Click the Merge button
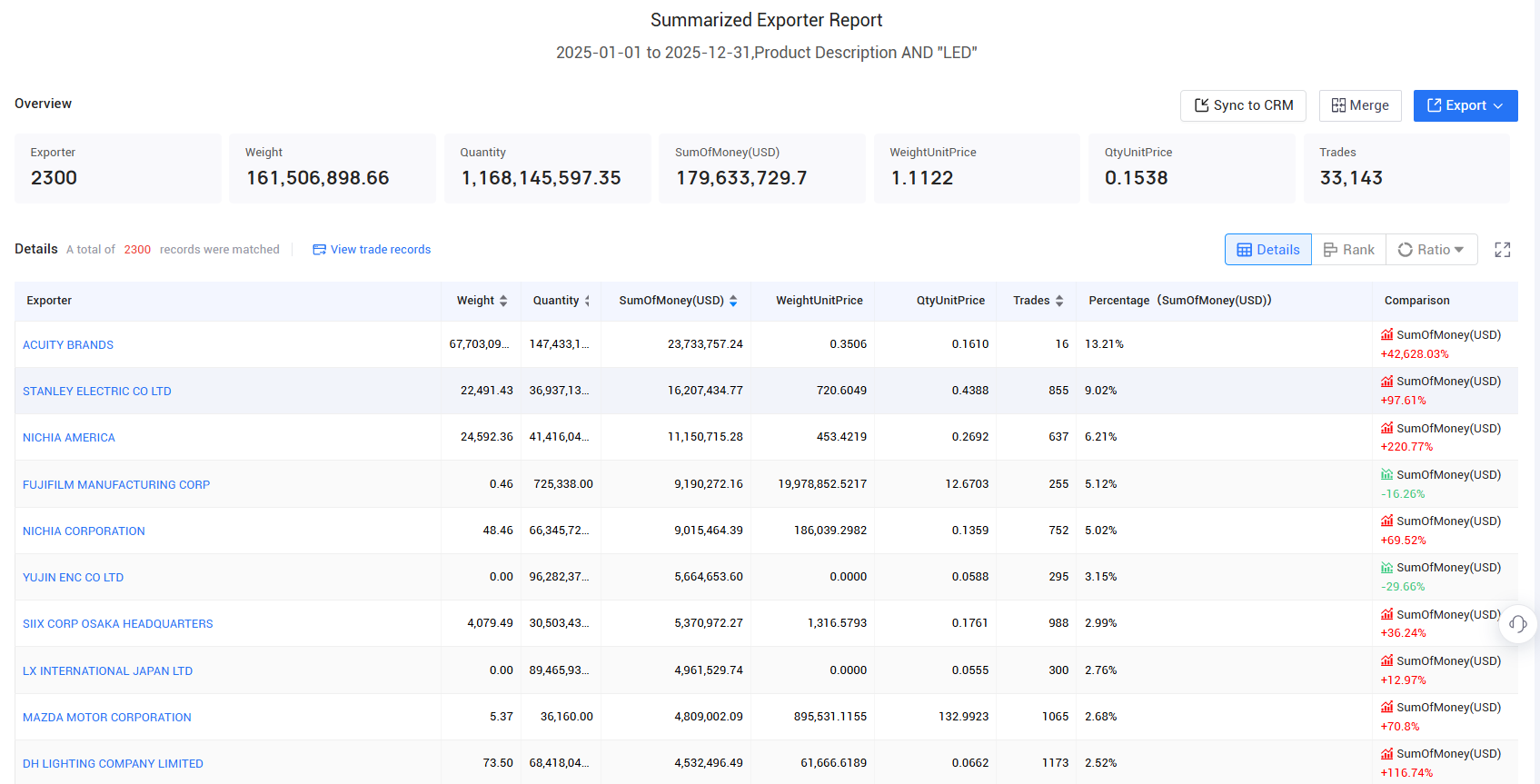The height and width of the screenshot is (784, 1540). 1360,105
